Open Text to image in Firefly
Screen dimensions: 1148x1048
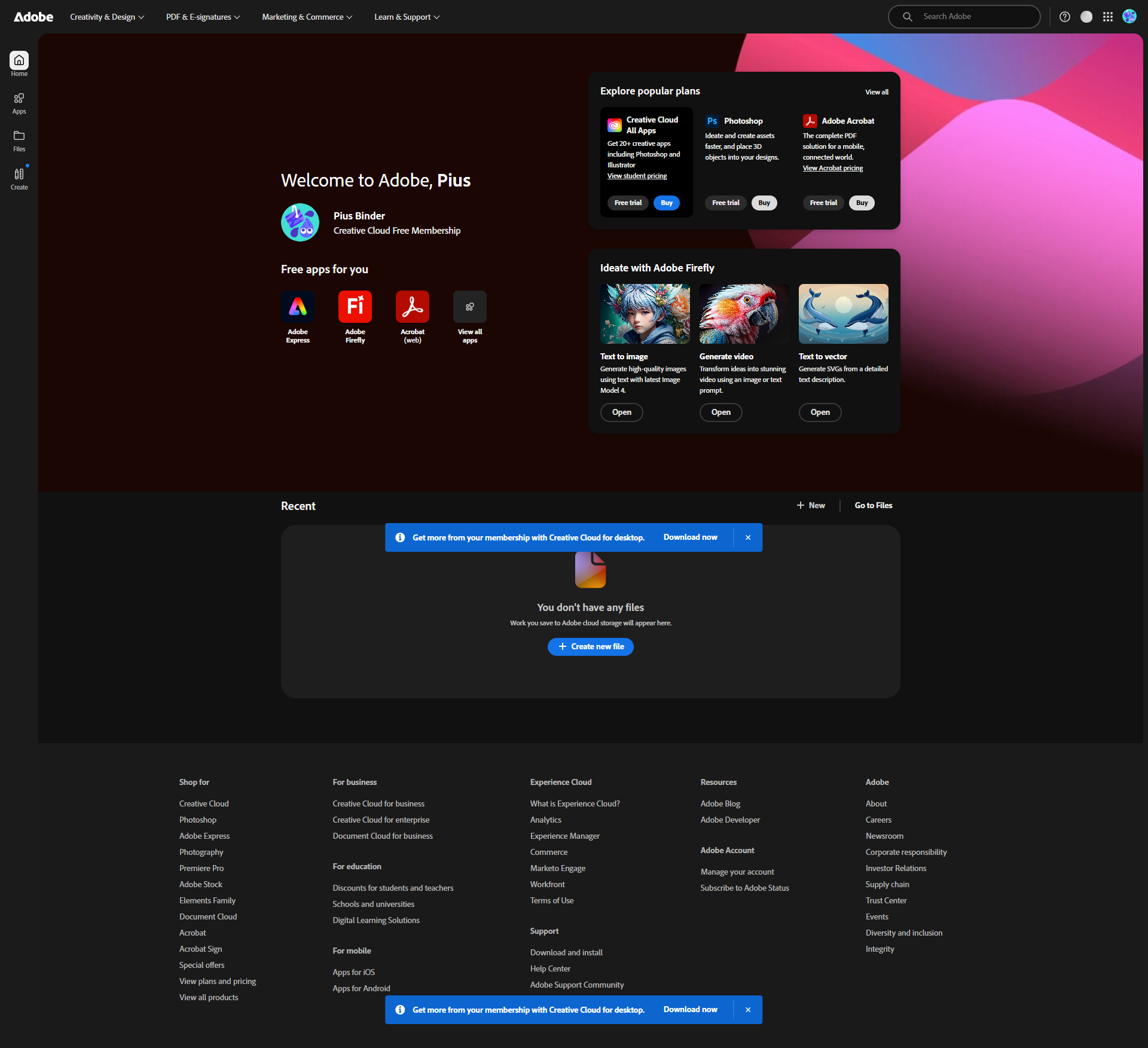click(622, 413)
